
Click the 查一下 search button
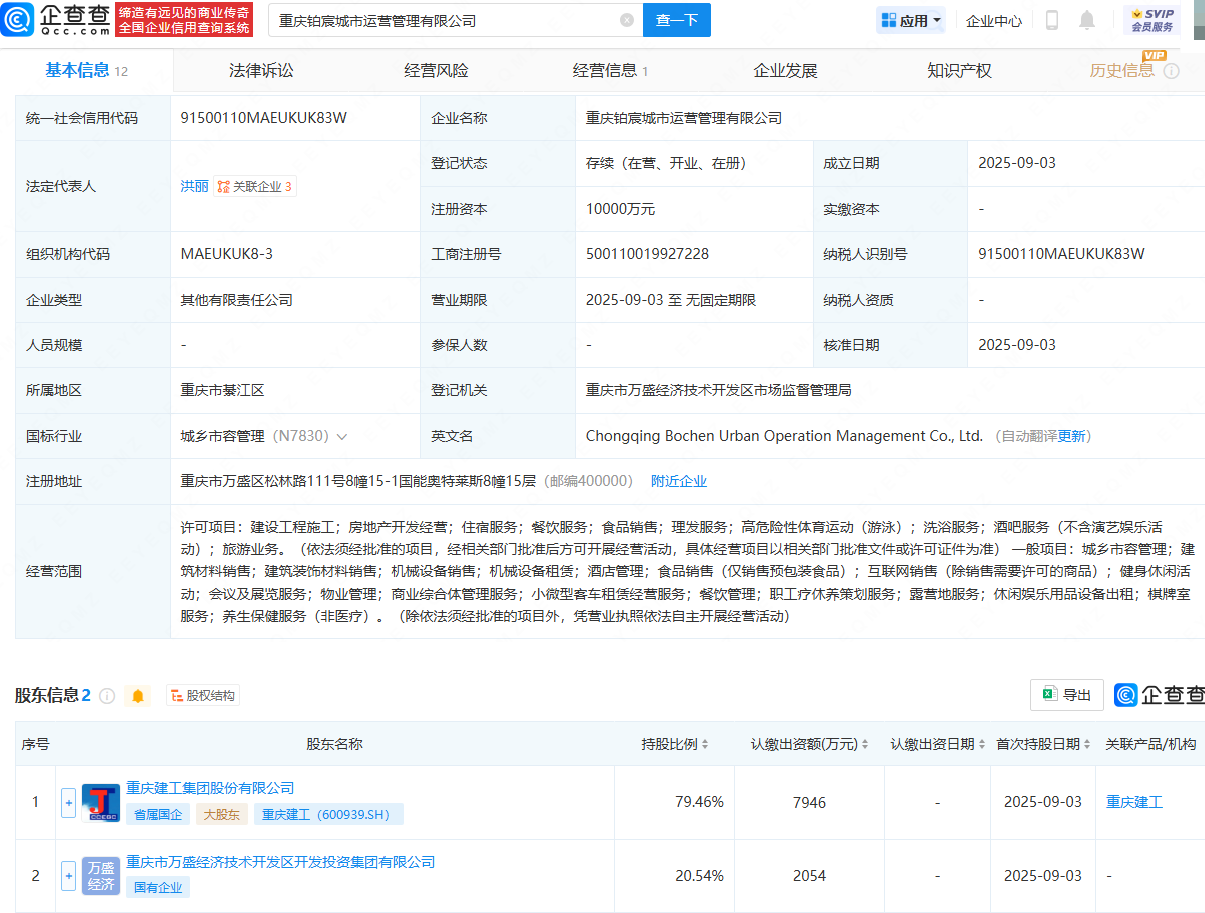677,20
